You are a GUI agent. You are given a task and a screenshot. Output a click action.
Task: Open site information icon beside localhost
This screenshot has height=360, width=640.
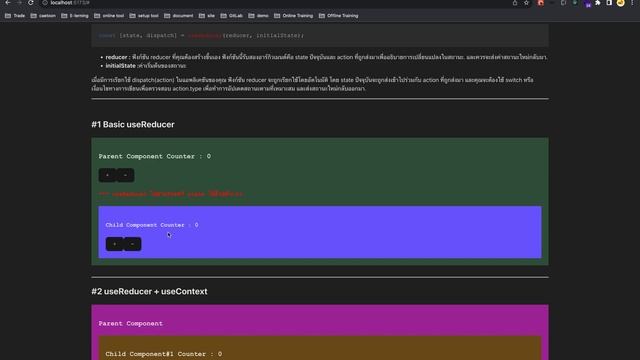(45, 3)
